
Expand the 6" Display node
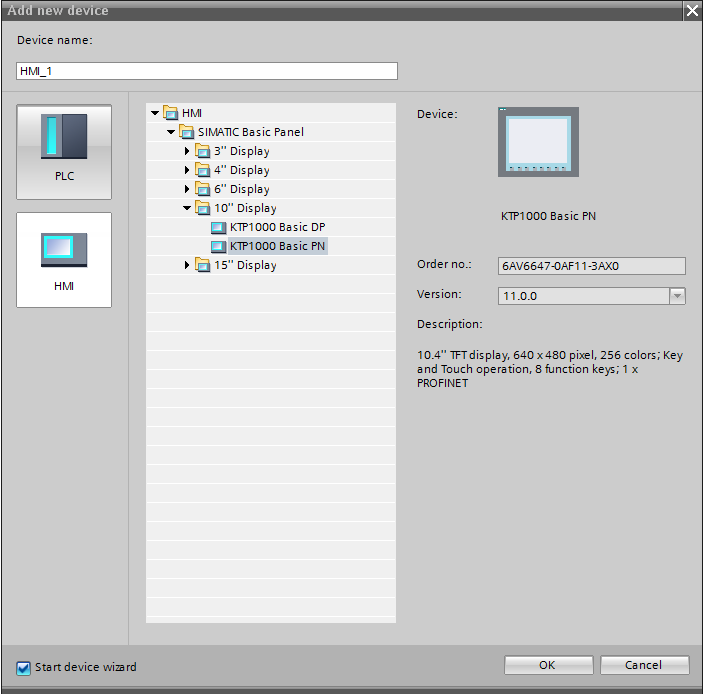point(187,189)
